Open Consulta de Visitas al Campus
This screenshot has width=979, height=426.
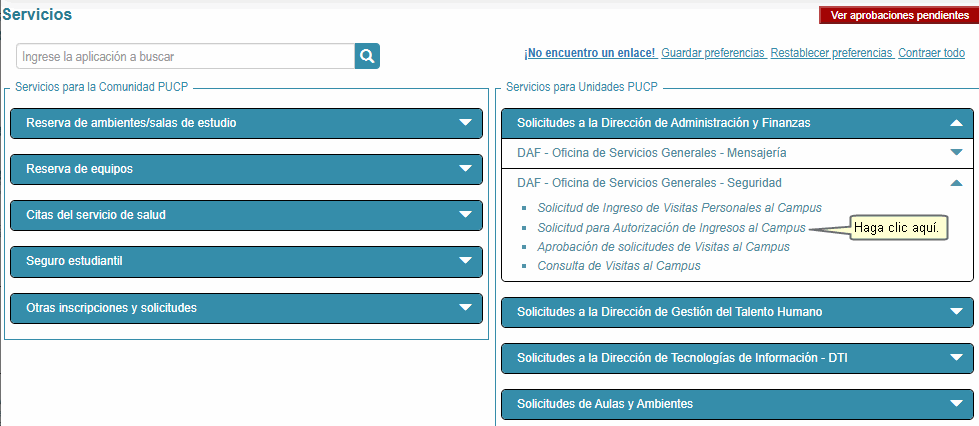click(x=618, y=266)
